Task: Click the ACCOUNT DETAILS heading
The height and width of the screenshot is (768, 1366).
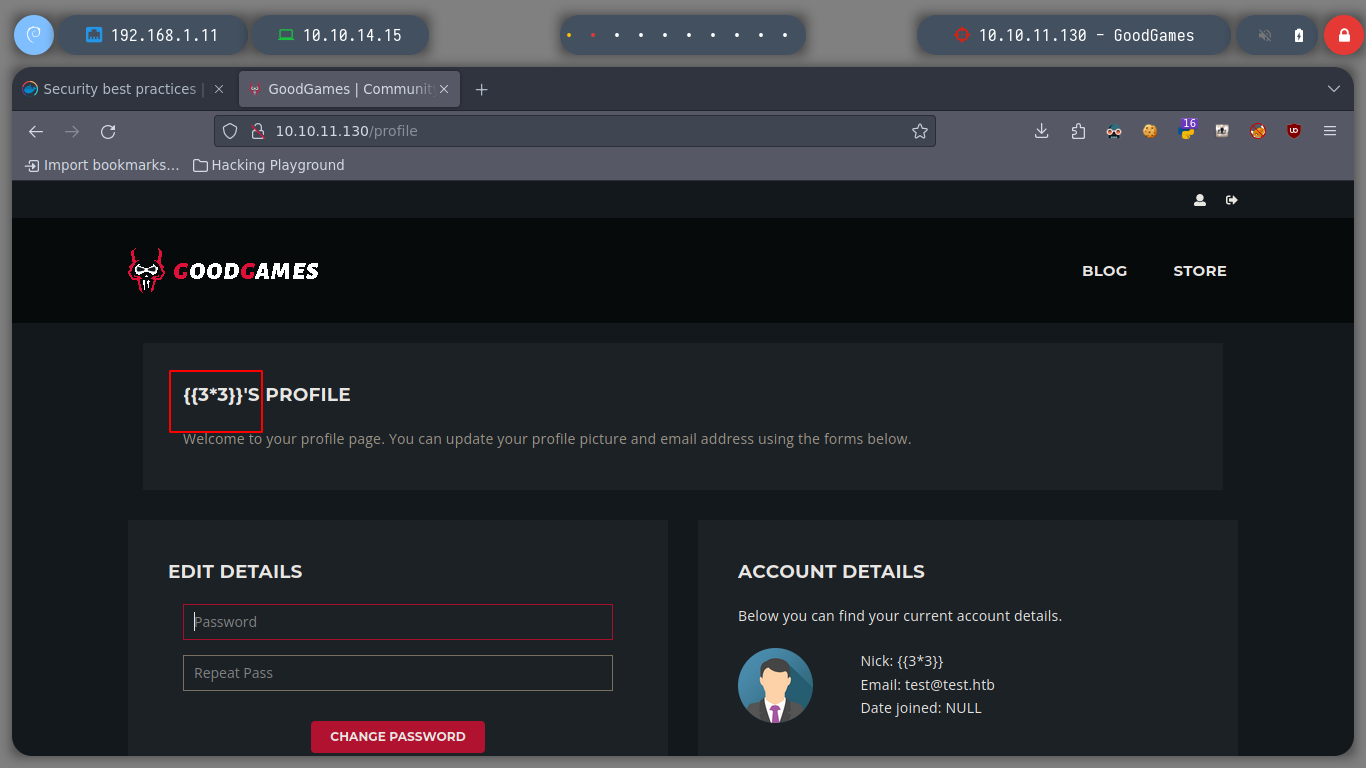Action: coord(831,572)
